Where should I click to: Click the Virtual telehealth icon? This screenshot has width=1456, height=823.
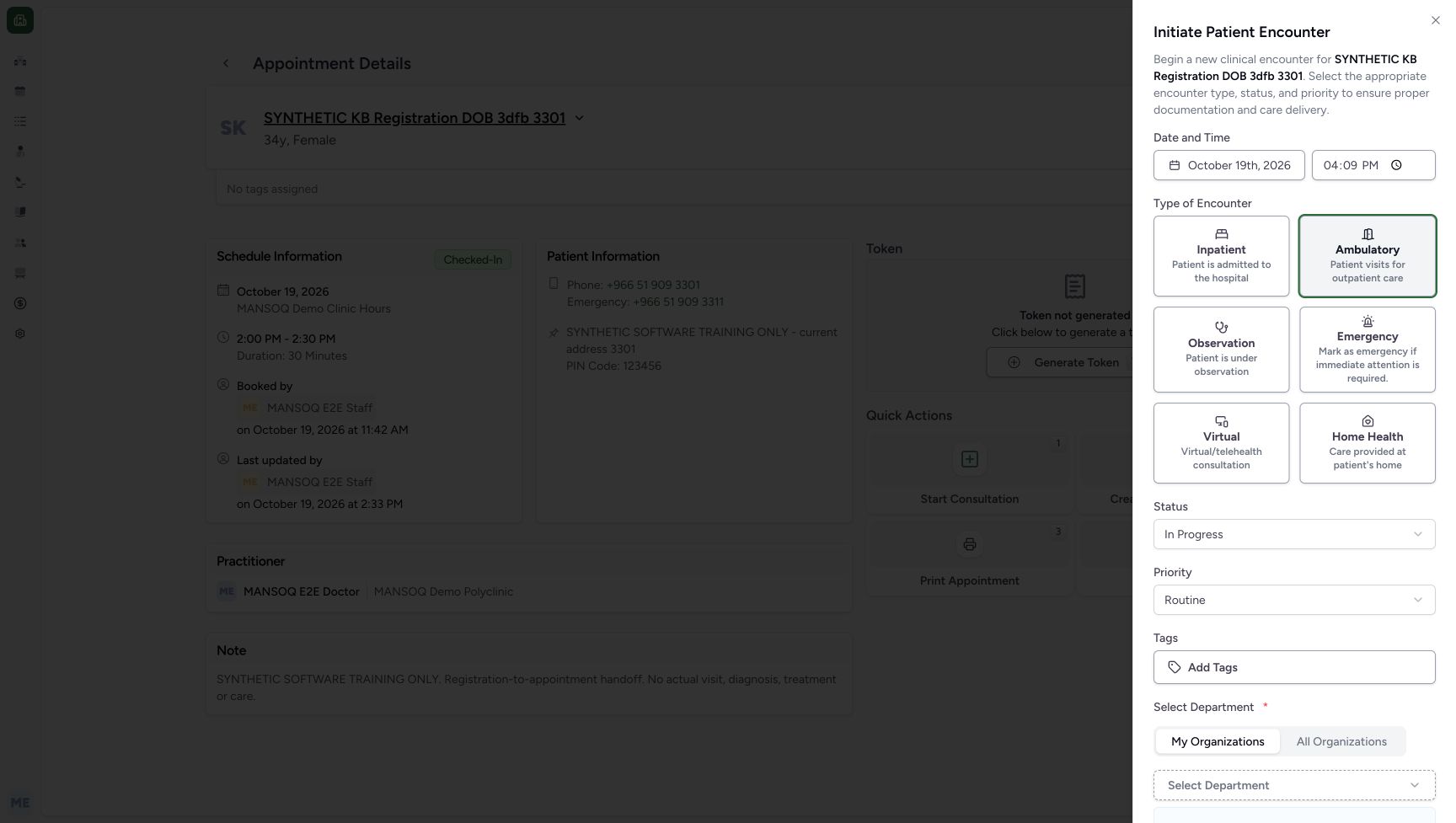point(1222,421)
